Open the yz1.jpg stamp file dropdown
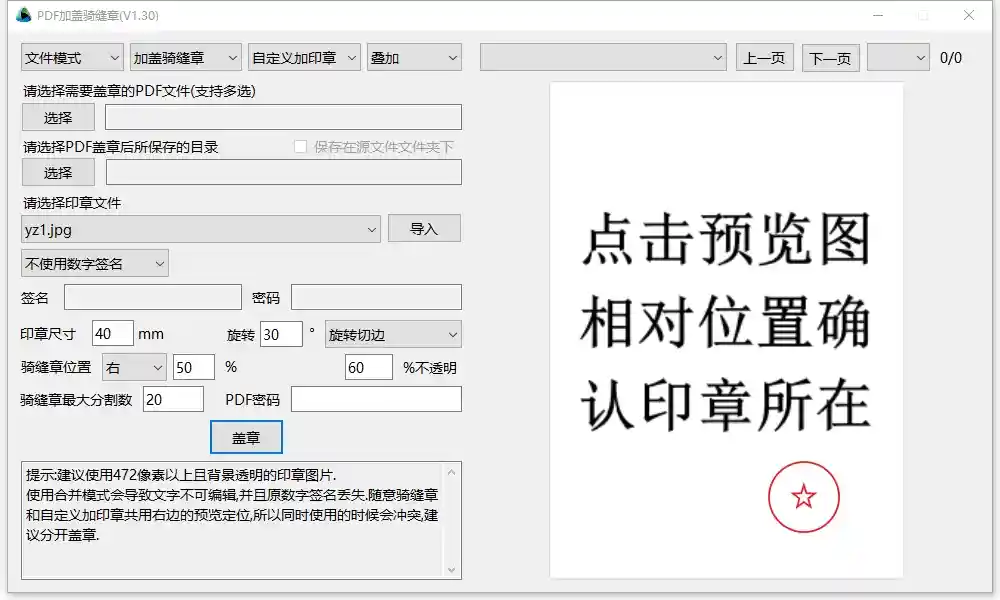This screenshot has width=1000, height=600. click(x=200, y=229)
